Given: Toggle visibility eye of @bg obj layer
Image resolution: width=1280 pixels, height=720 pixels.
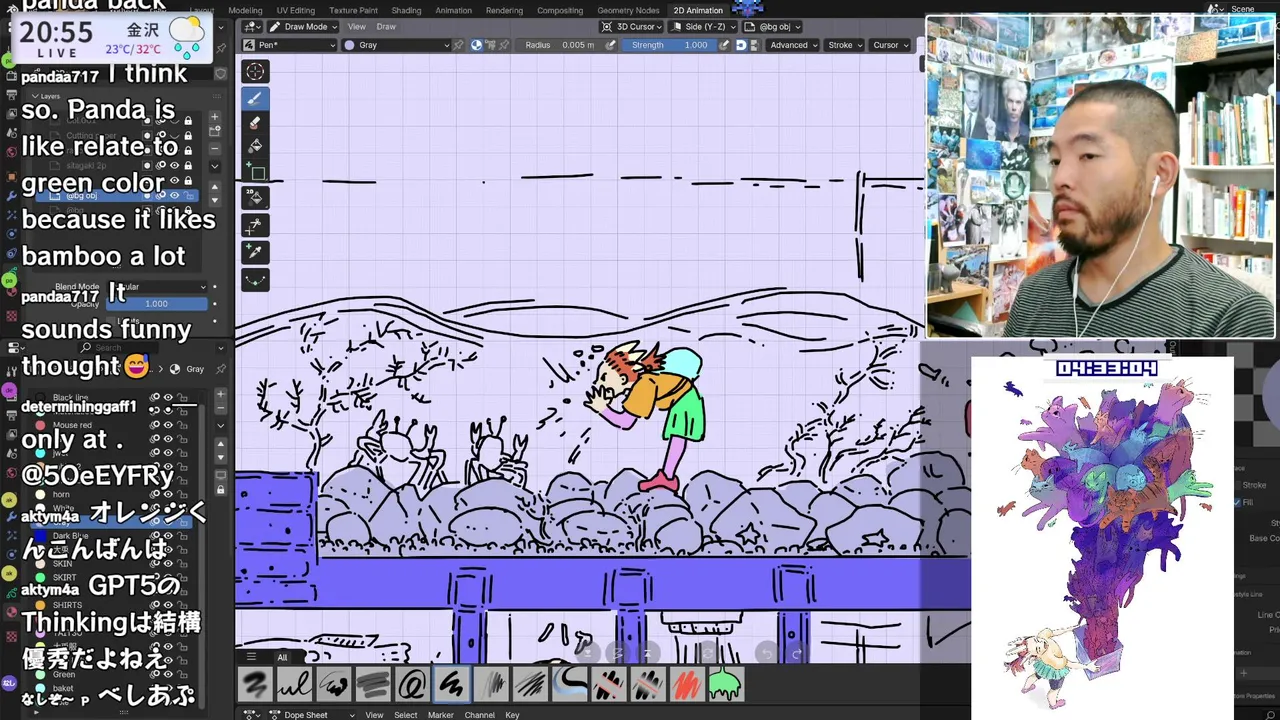Looking at the screenshot, I should [x=174, y=195].
